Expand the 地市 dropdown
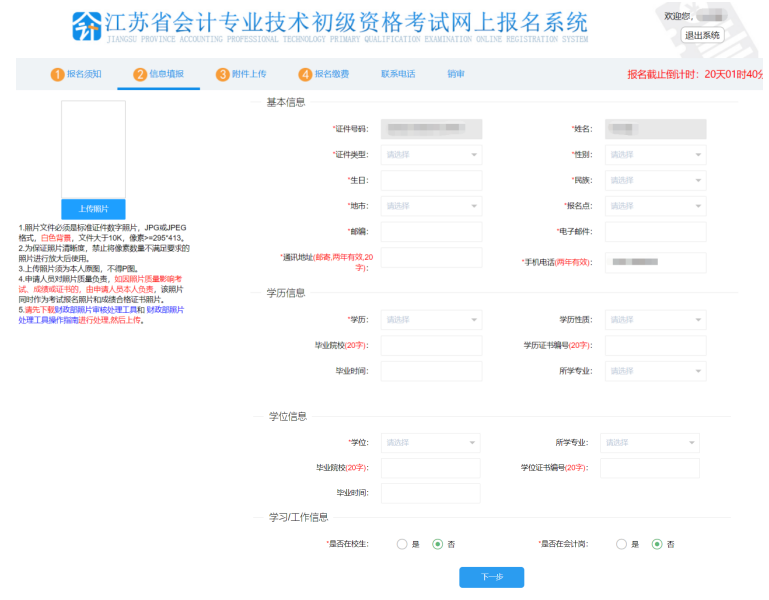The image size is (769, 600). pyautogui.click(x=431, y=206)
